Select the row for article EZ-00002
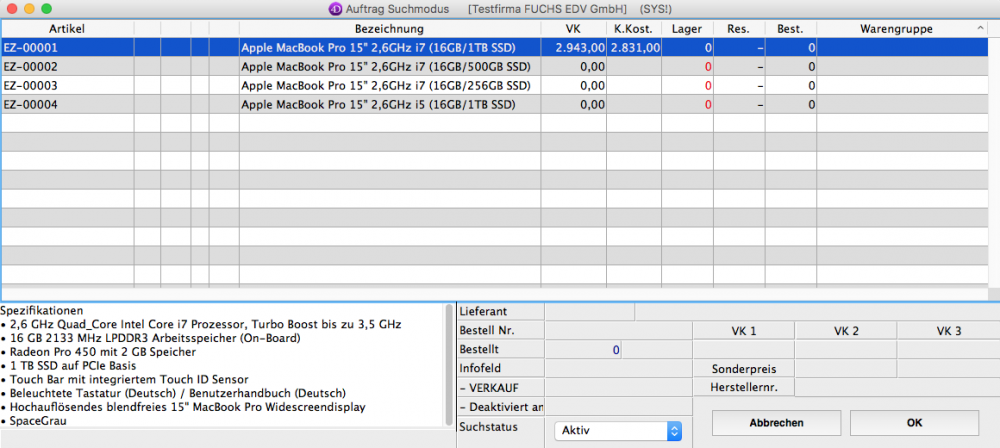Viewport: 1000px width, 448px height. tap(300, 66)
